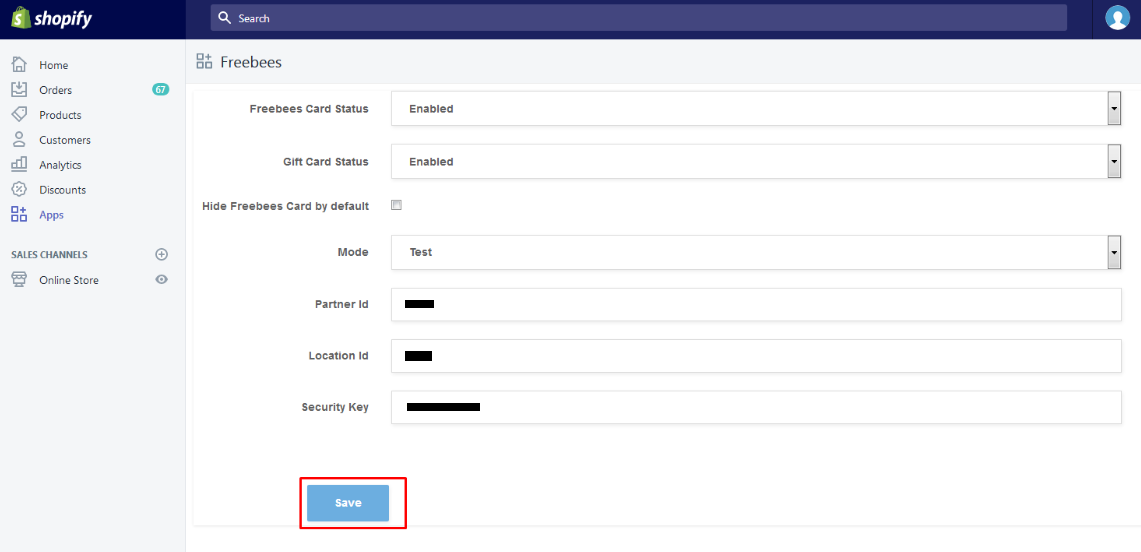The image size is (1141, 552).
Task: Click the Online Store storefront icon
Action: [20, 280]
